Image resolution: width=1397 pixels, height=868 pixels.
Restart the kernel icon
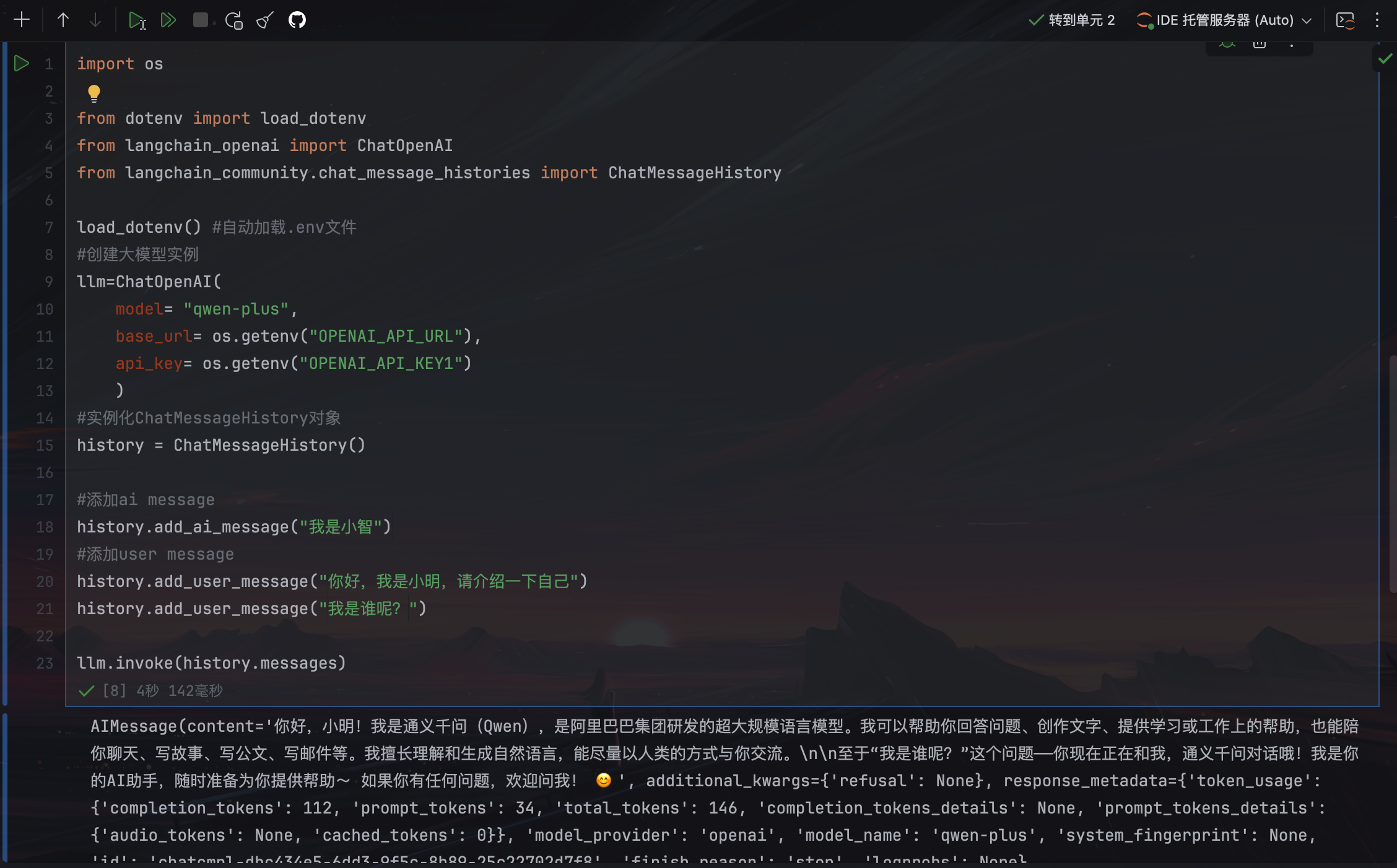point(233,20)
